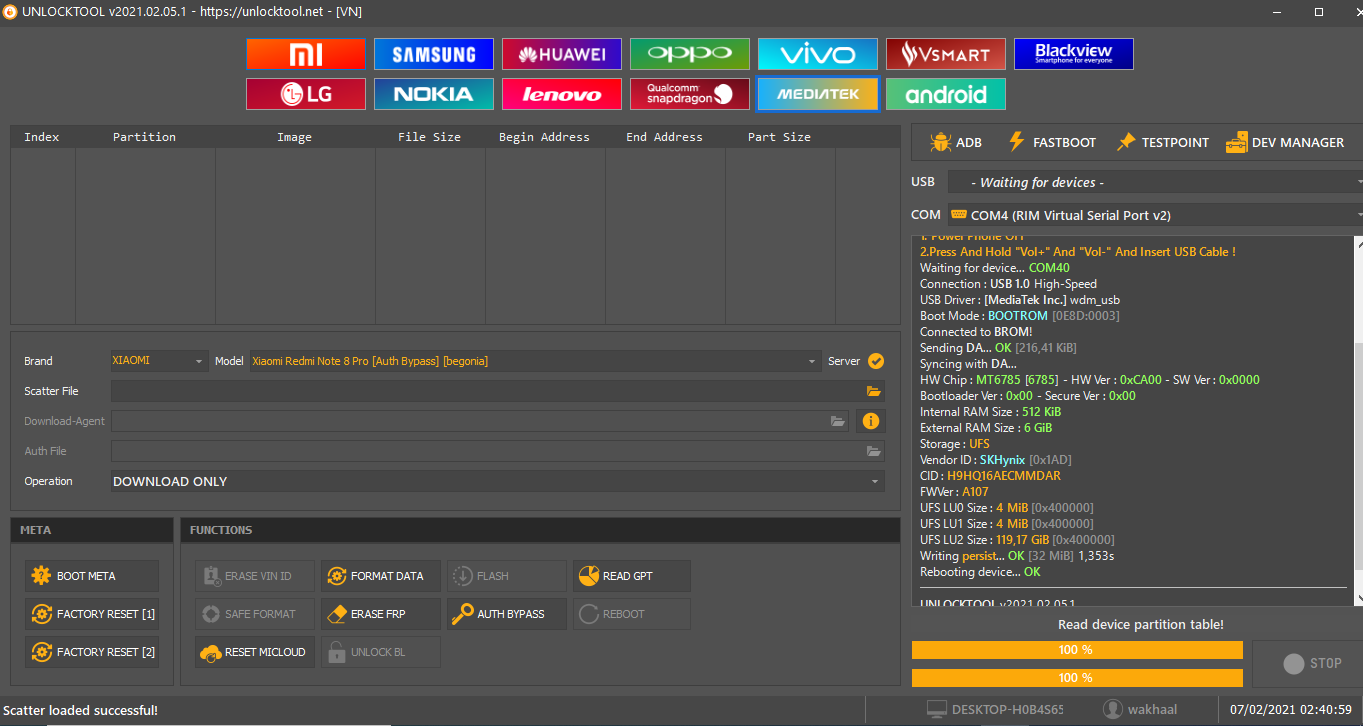Screen dimensions: 1363x726
Task: Click the upper 100% progress bar
Action: click(x=1077, y=650)
